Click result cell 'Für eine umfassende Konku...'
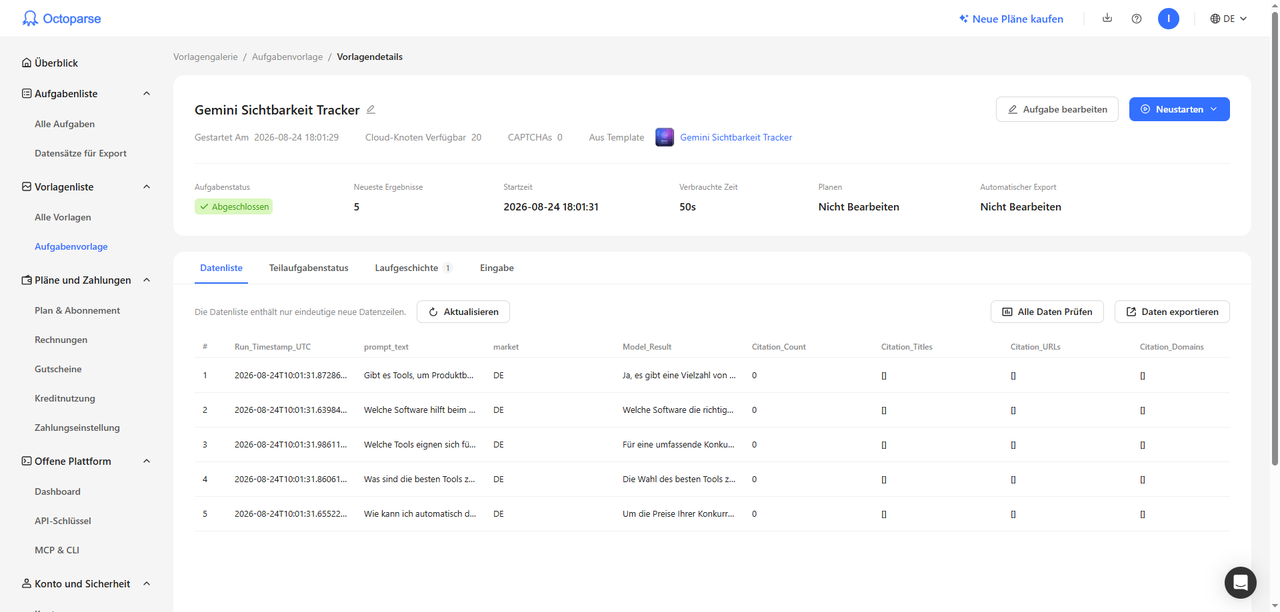Image resolution: width=1280 pixels, height=612 pixels. coord(679,445)
